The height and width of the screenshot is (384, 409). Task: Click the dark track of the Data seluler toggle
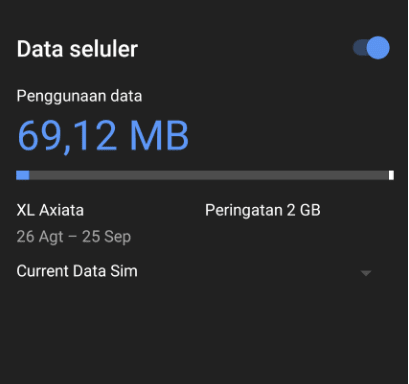[x=360, y=48]
